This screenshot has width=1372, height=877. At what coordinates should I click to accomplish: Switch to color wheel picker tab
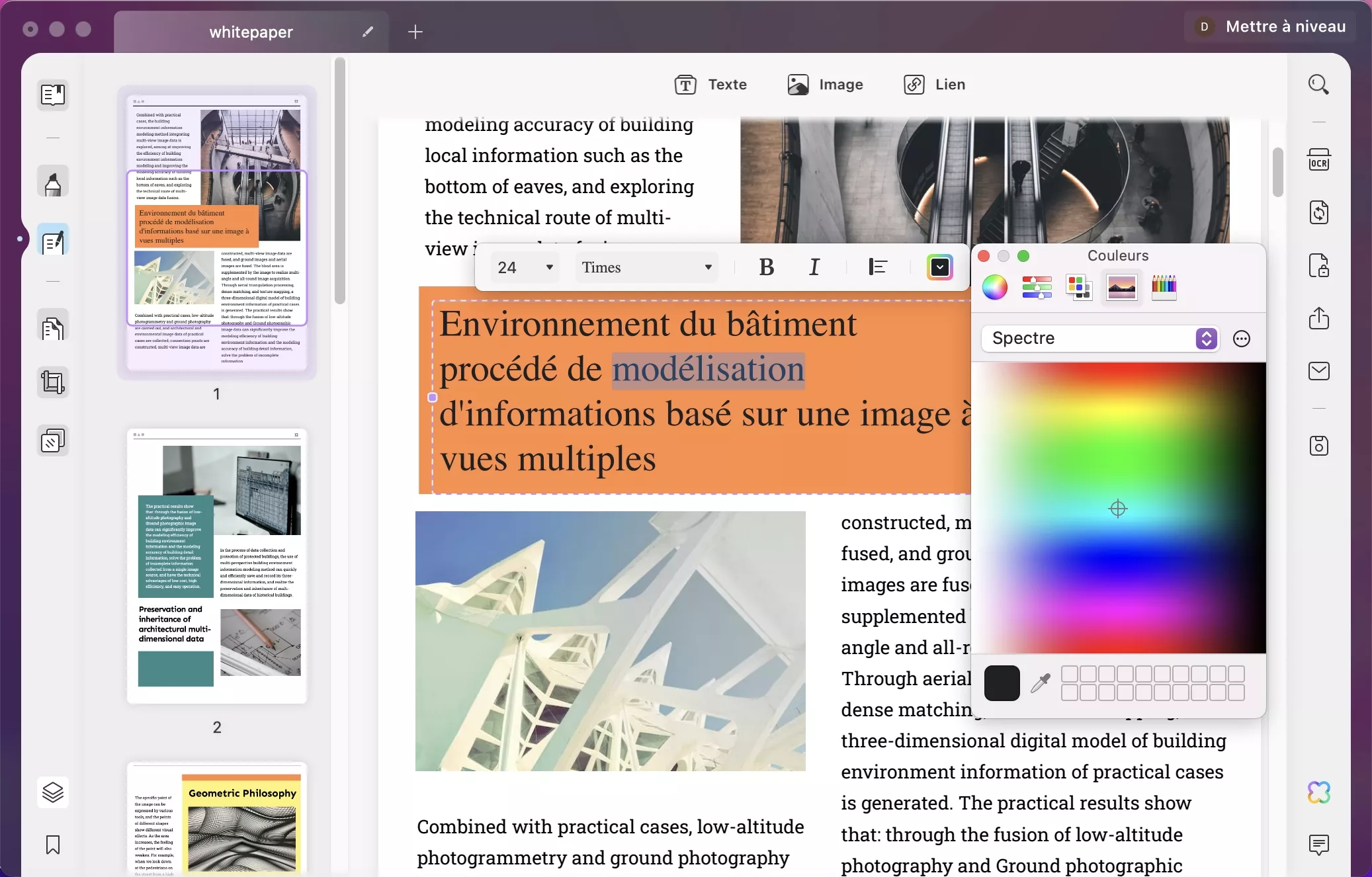click(x=994, y=288)
